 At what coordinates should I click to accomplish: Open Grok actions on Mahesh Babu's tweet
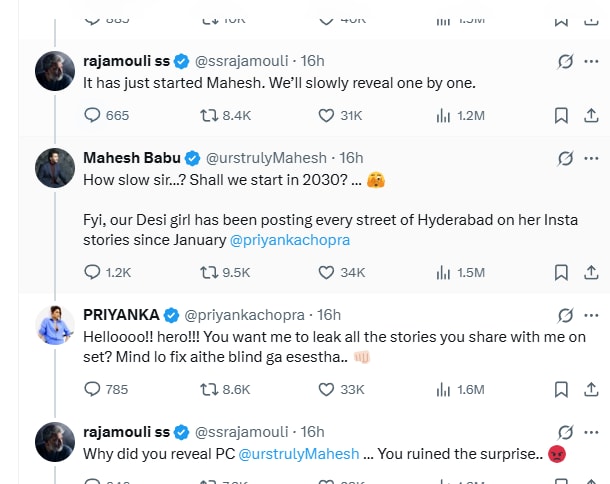click(x=565, y=158)
